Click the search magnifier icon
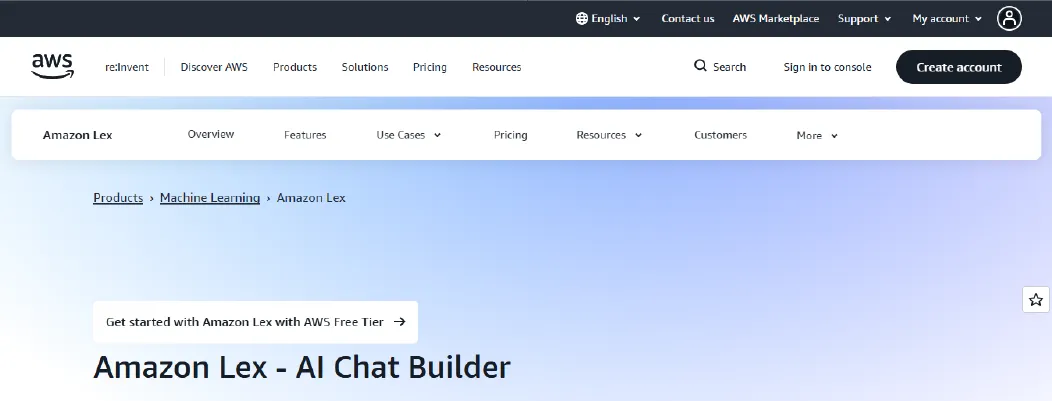The width and height of the screenshot is (1052, 401). pos(700,66)
